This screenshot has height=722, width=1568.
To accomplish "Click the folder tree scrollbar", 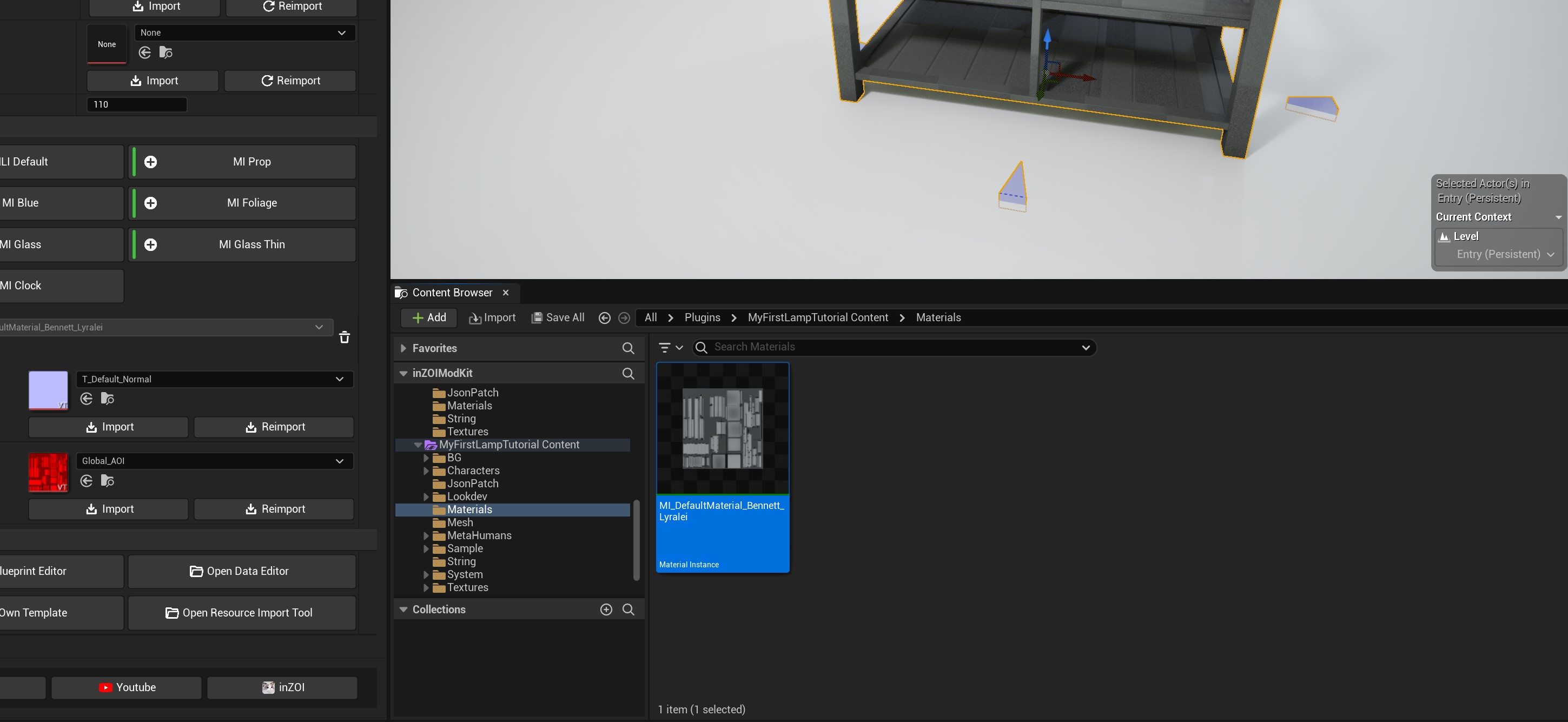I will [x=636, y=541].
